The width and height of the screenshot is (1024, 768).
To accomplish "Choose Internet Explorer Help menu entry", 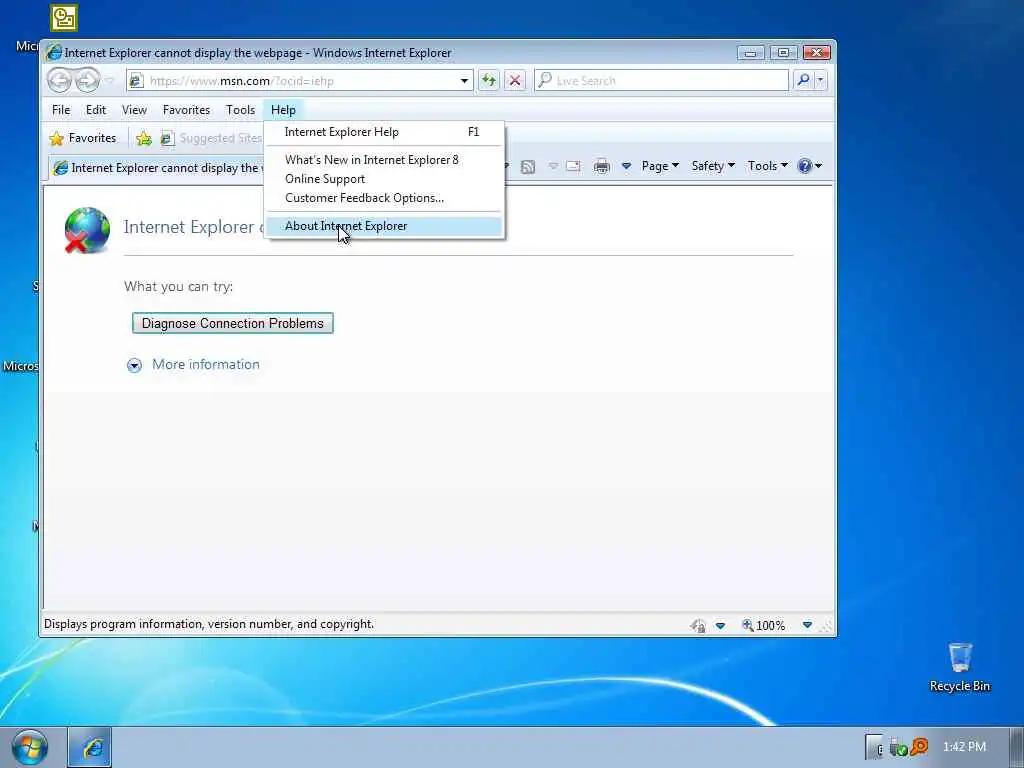I will tap(385, 132).
